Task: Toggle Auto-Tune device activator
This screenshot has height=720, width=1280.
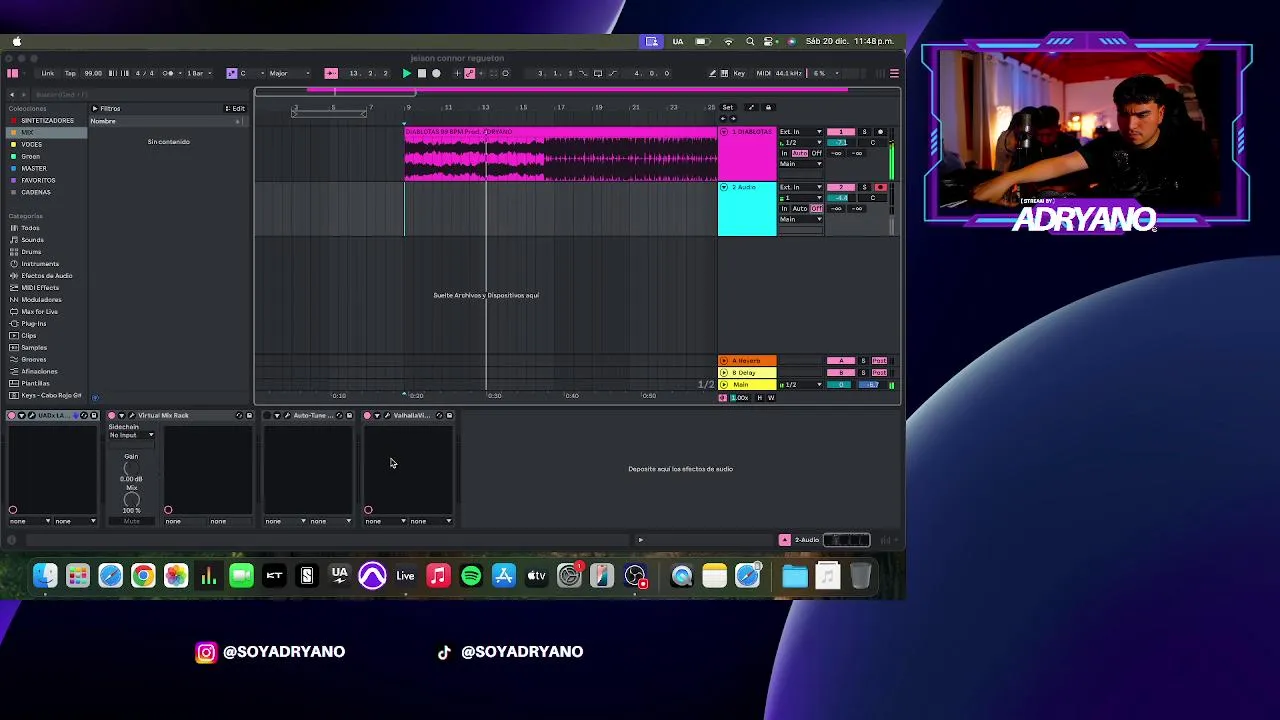Action: (267, 415)
